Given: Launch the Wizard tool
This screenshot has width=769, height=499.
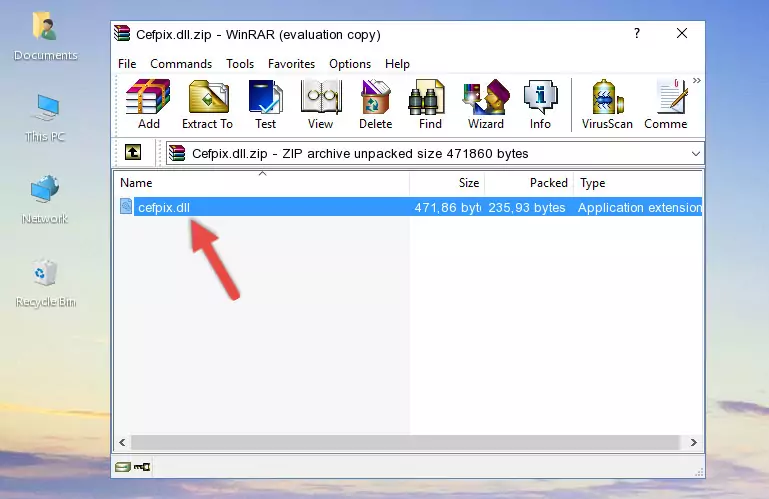Looking at the screenshot, I should 486,105.
